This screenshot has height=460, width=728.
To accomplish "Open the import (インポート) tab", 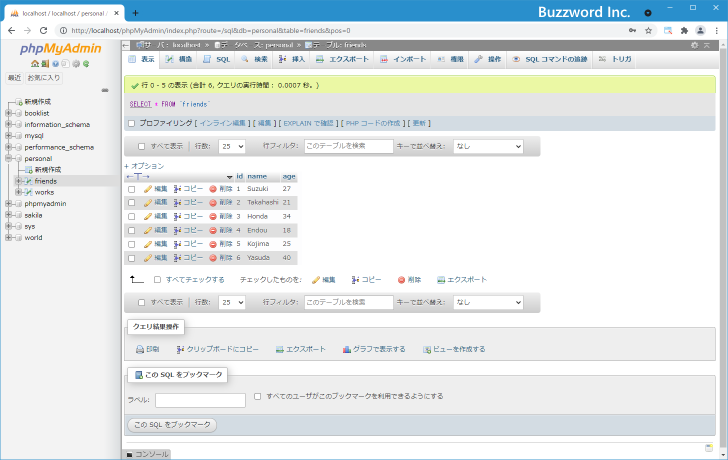I will [403, 59].
